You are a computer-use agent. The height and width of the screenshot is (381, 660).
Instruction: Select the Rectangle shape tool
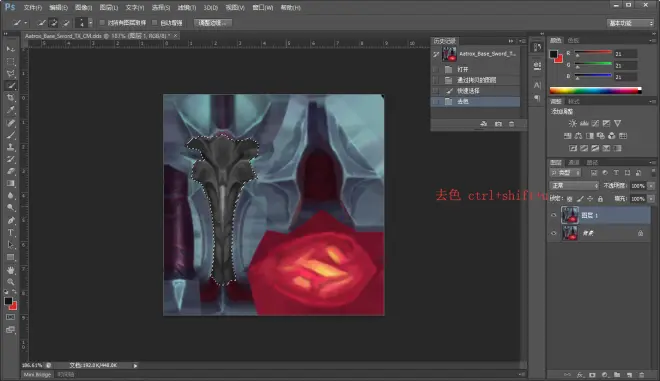pos(11,257)
